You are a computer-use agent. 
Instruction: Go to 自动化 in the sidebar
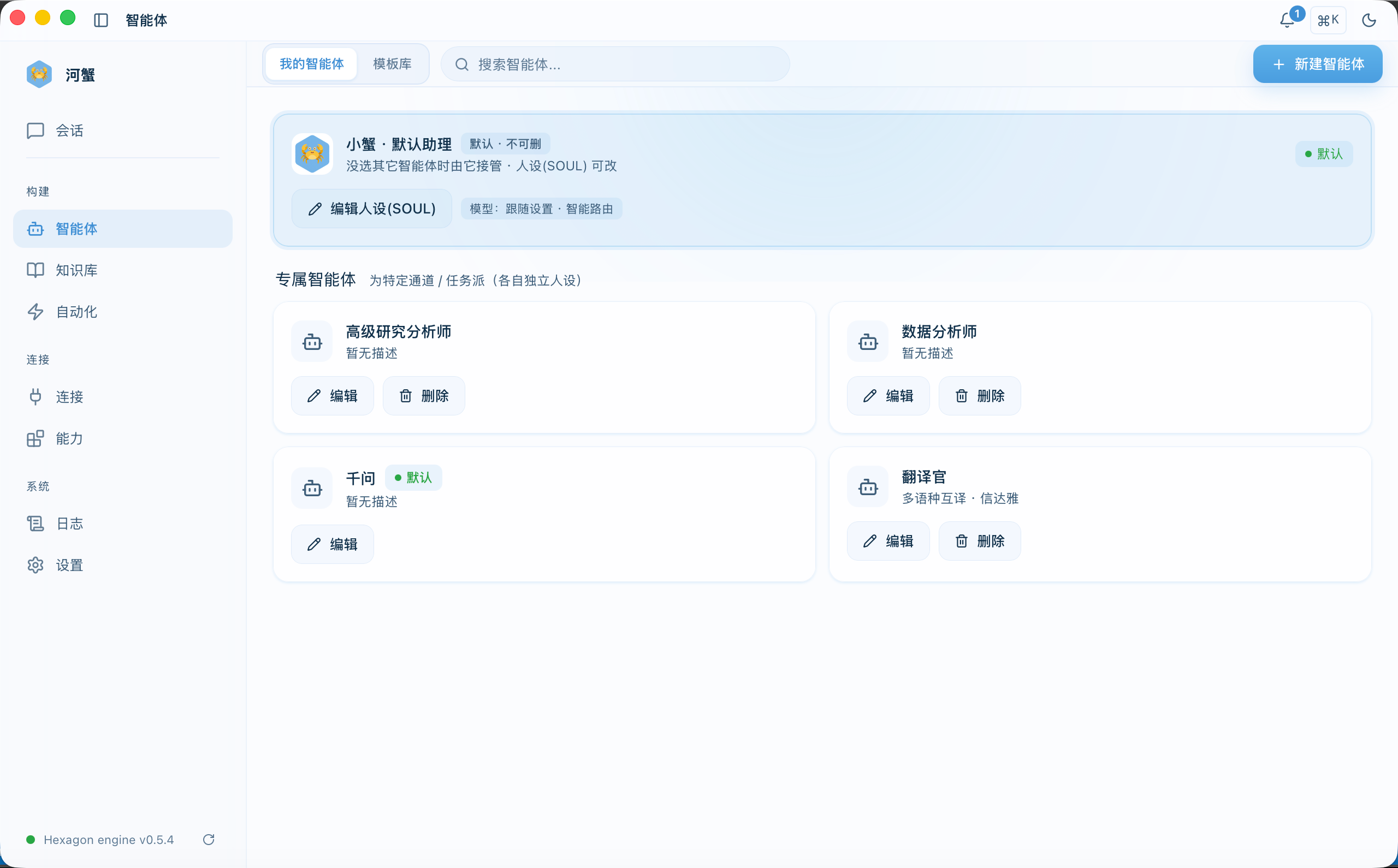tap(122, 312)
